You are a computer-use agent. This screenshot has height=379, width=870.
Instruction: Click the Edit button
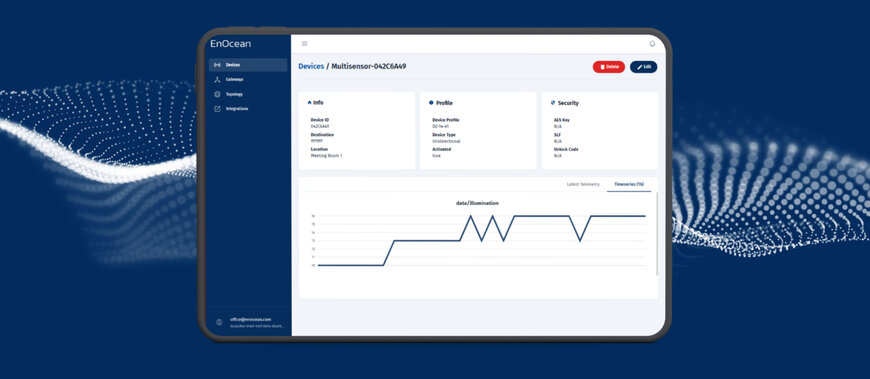pos(644,67)
